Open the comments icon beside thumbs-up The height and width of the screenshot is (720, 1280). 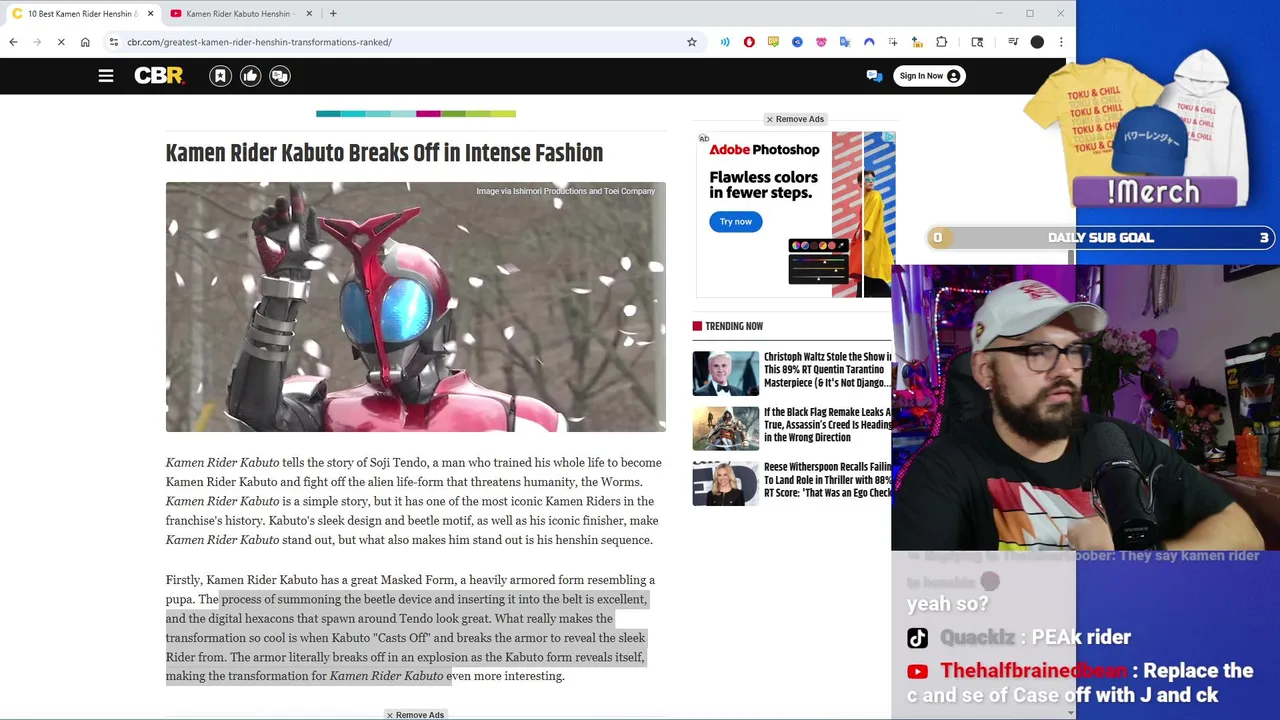point(280,76)
